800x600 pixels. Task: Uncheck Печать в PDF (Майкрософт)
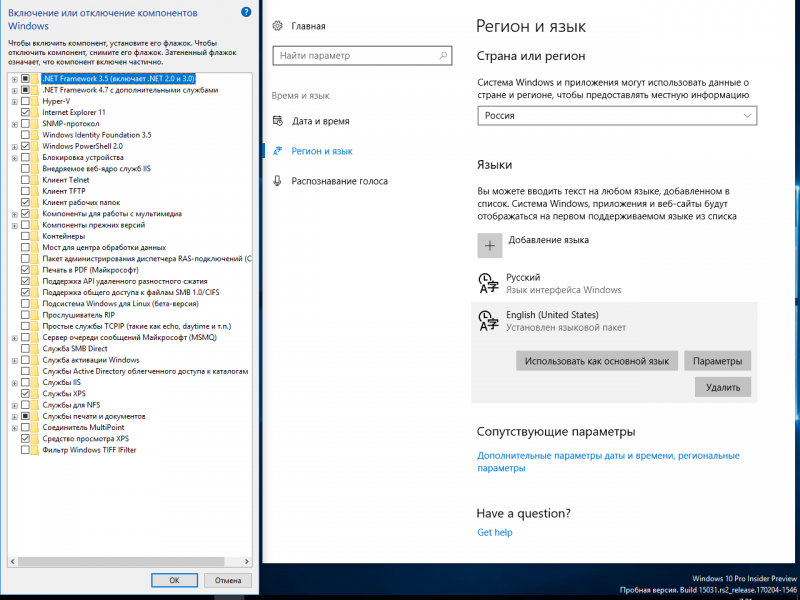point(25,270)
